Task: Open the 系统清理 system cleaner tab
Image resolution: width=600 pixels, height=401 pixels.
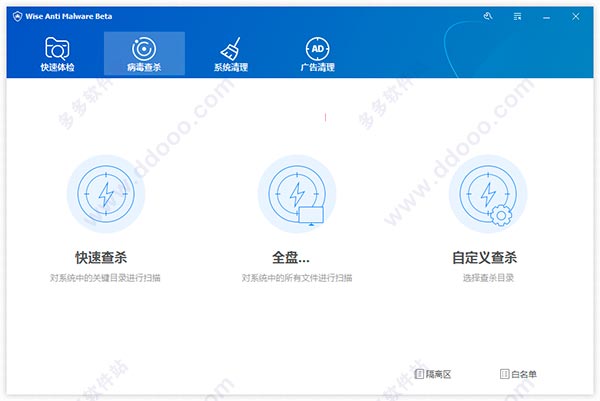Action: pyautogui.click(x=231, y=54)
